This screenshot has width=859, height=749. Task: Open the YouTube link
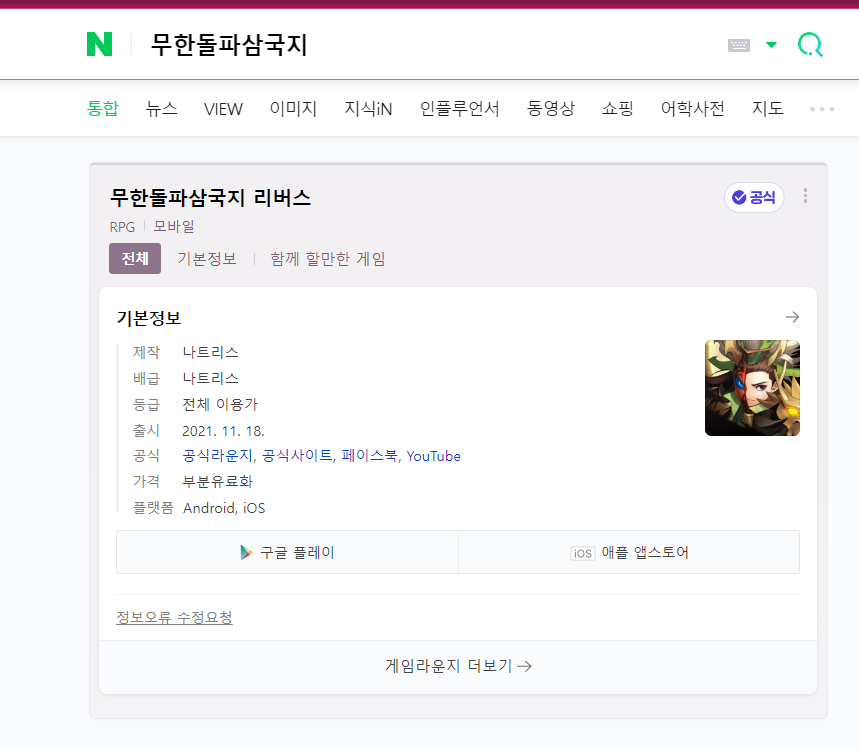433,456
